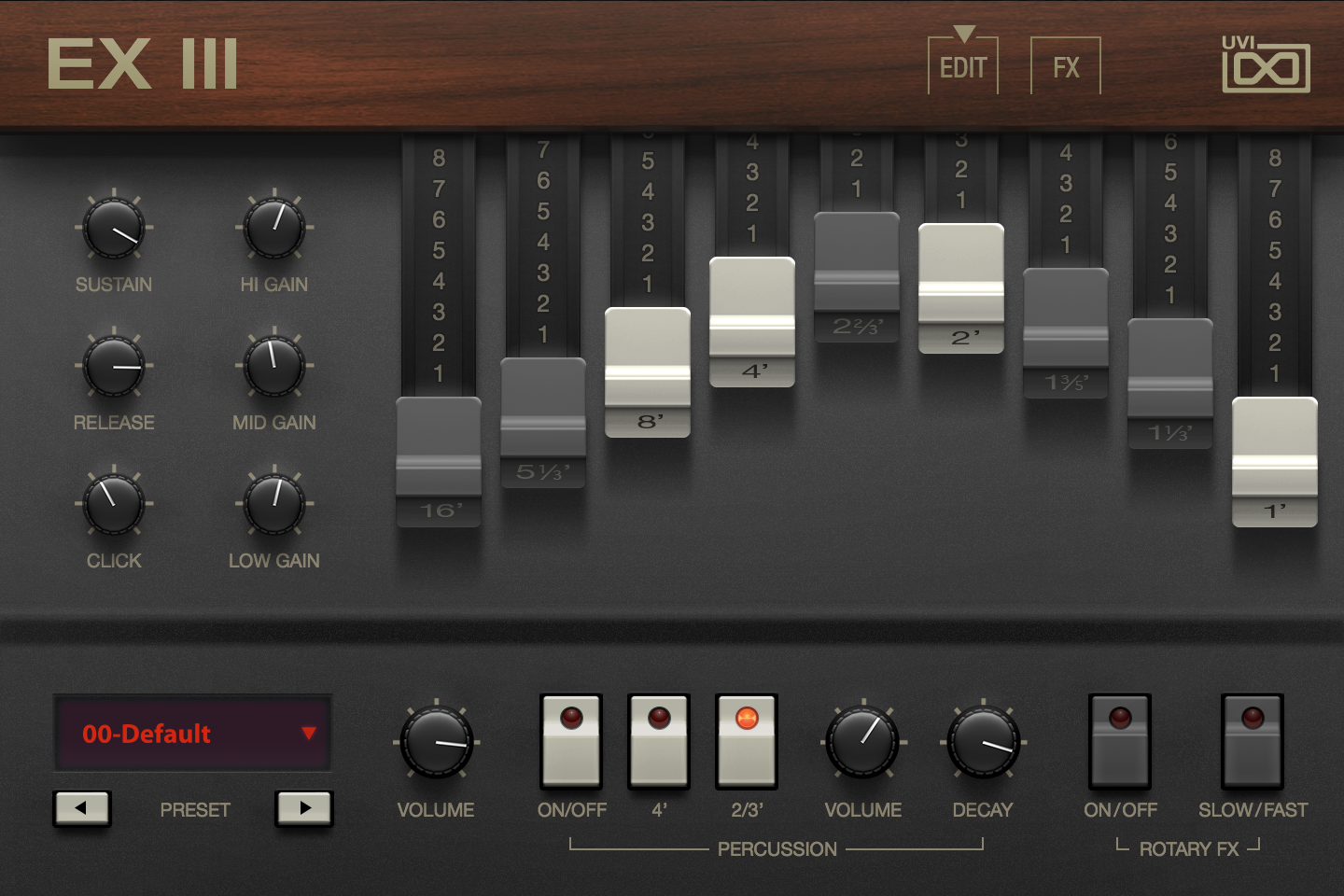Click the percussion DECAY knob
The width and height of the screenshot is (1344, 896).
tap(983, 742)
